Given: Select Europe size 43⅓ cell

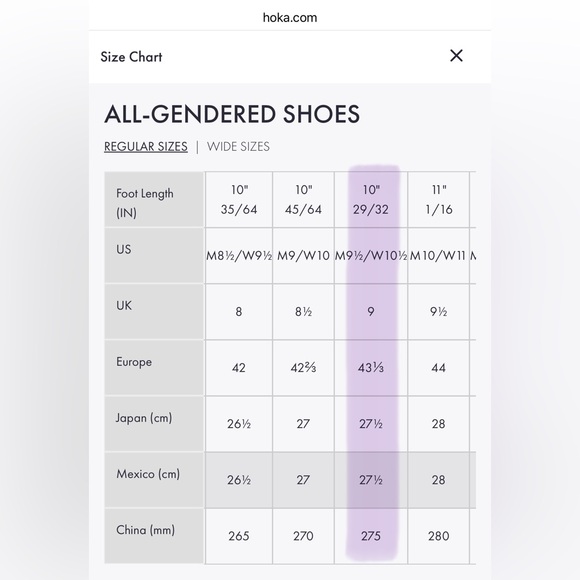Looking at the screenshot, I should pos(371,368).
